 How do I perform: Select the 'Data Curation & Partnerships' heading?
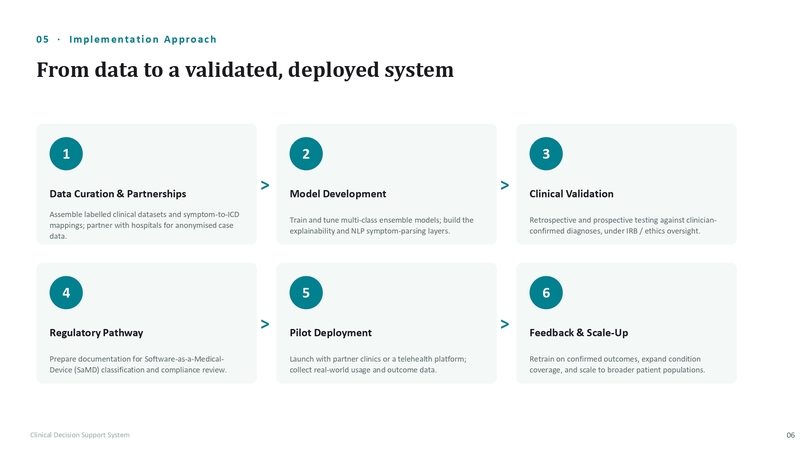[x=118, y=194]
